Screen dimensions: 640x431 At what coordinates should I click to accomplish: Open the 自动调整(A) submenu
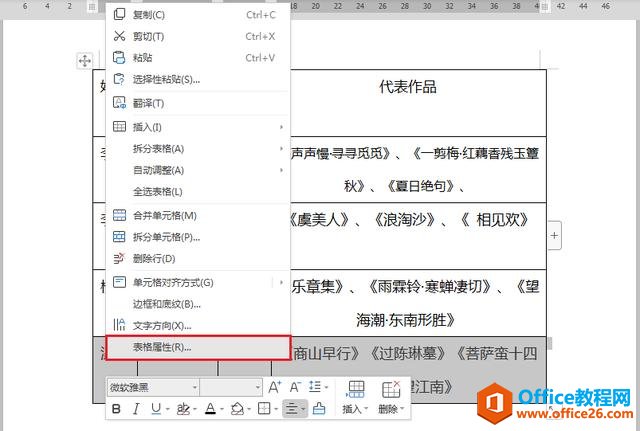pos(198,170)
